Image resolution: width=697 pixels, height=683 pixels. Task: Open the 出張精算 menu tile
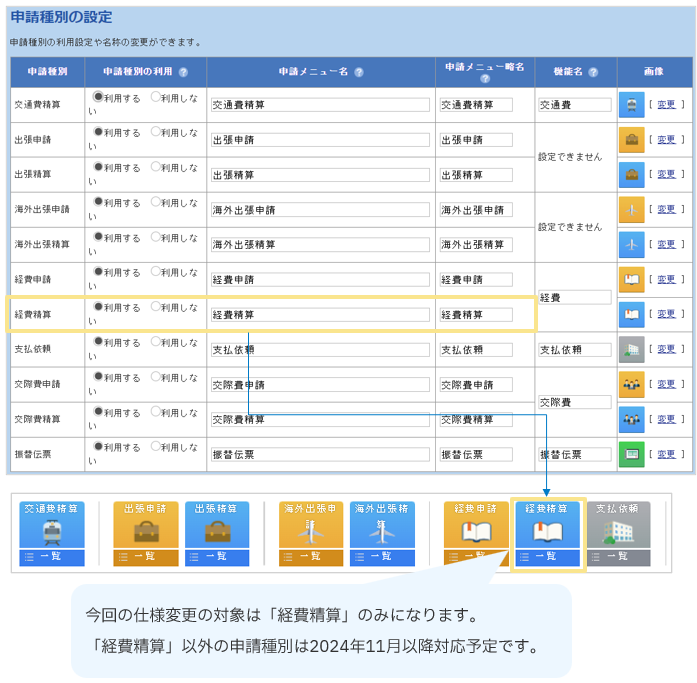click(x=217, y=526)
